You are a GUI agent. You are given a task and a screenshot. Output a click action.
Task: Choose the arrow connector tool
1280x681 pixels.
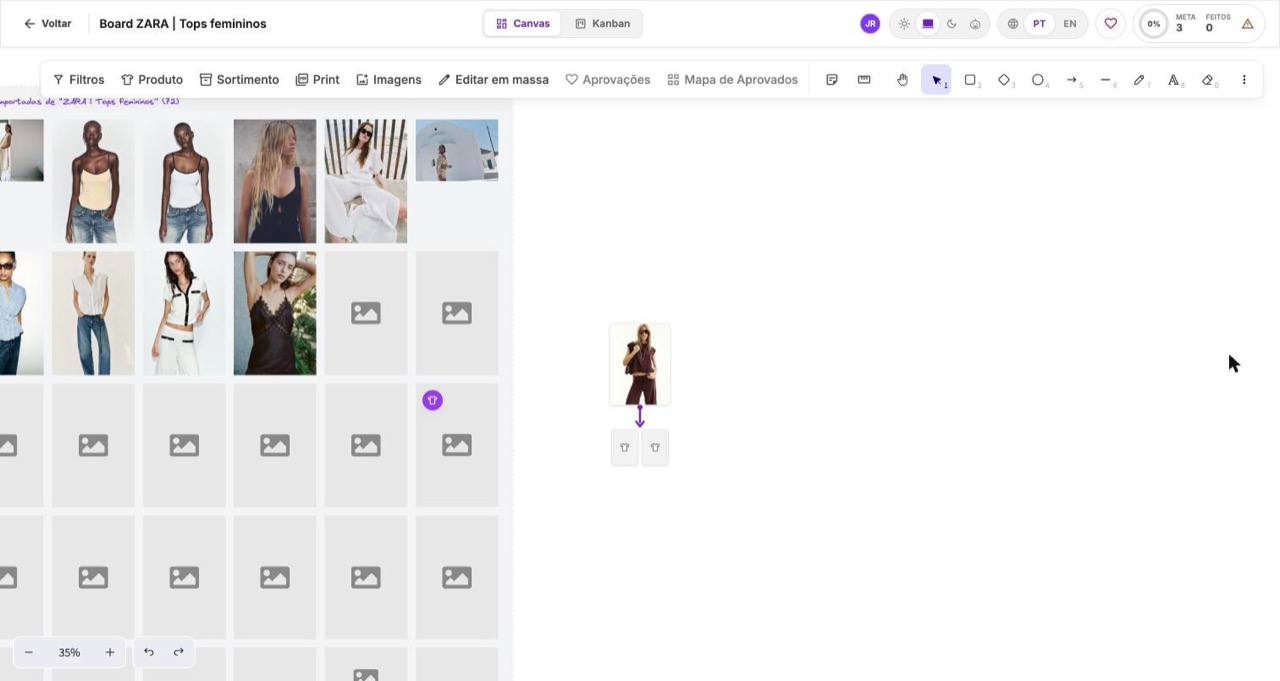coord(1072,80)
